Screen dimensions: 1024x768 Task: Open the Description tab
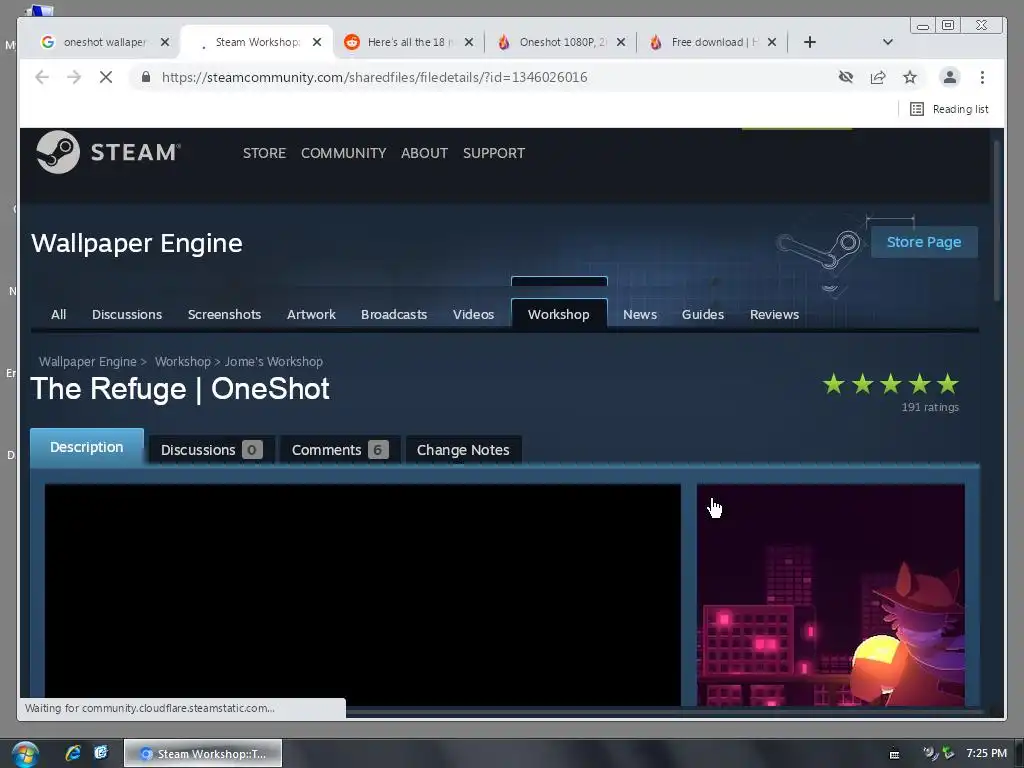coord(87,447)
